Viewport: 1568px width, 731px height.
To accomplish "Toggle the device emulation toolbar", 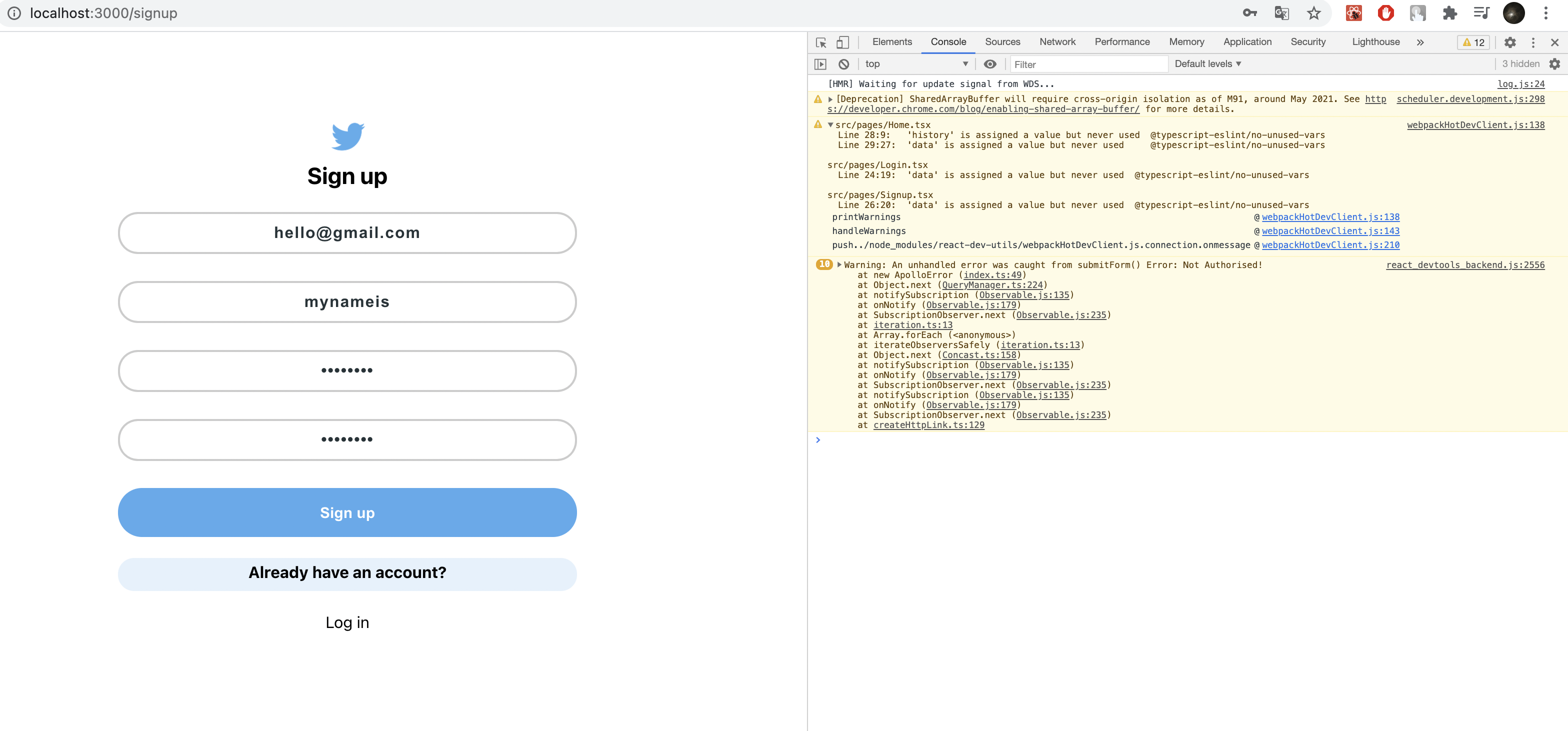I will click(842, 42).
